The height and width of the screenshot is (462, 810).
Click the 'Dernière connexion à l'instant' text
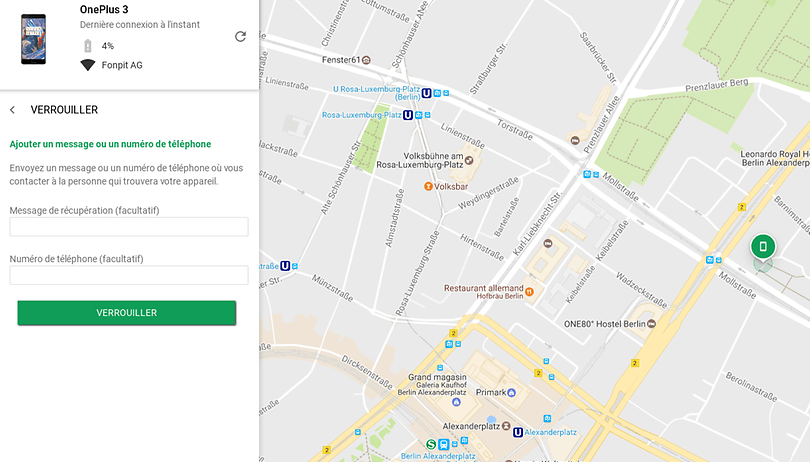tap(139, 24)
